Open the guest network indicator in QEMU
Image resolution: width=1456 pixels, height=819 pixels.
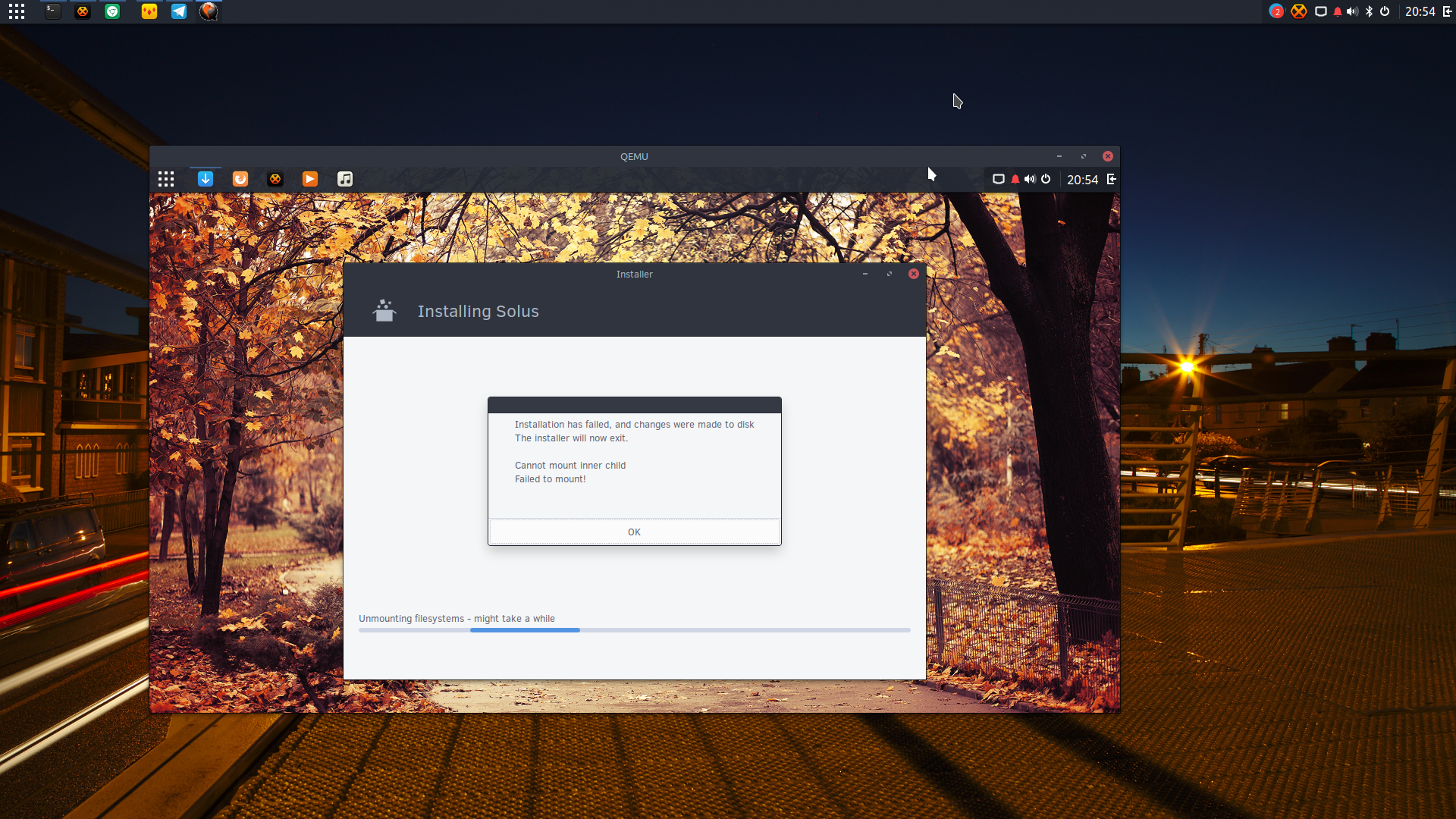pyautogui.click(x=999, y=179)
